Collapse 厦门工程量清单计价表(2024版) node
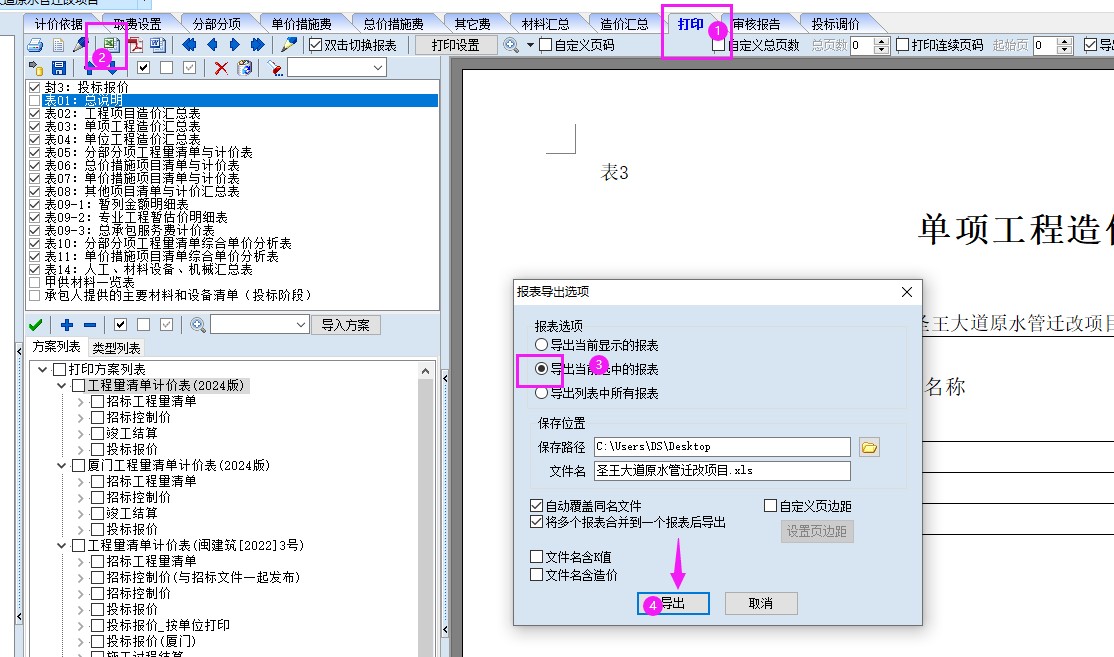 point(62,466)
